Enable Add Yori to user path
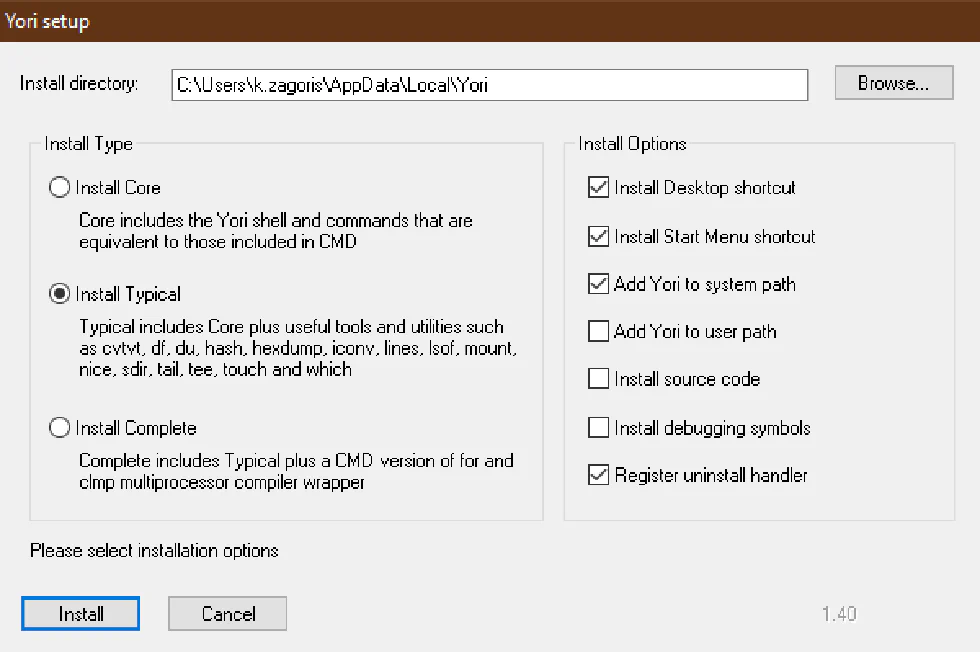Viewport: 980px width, 652px height. coord(599,331)
